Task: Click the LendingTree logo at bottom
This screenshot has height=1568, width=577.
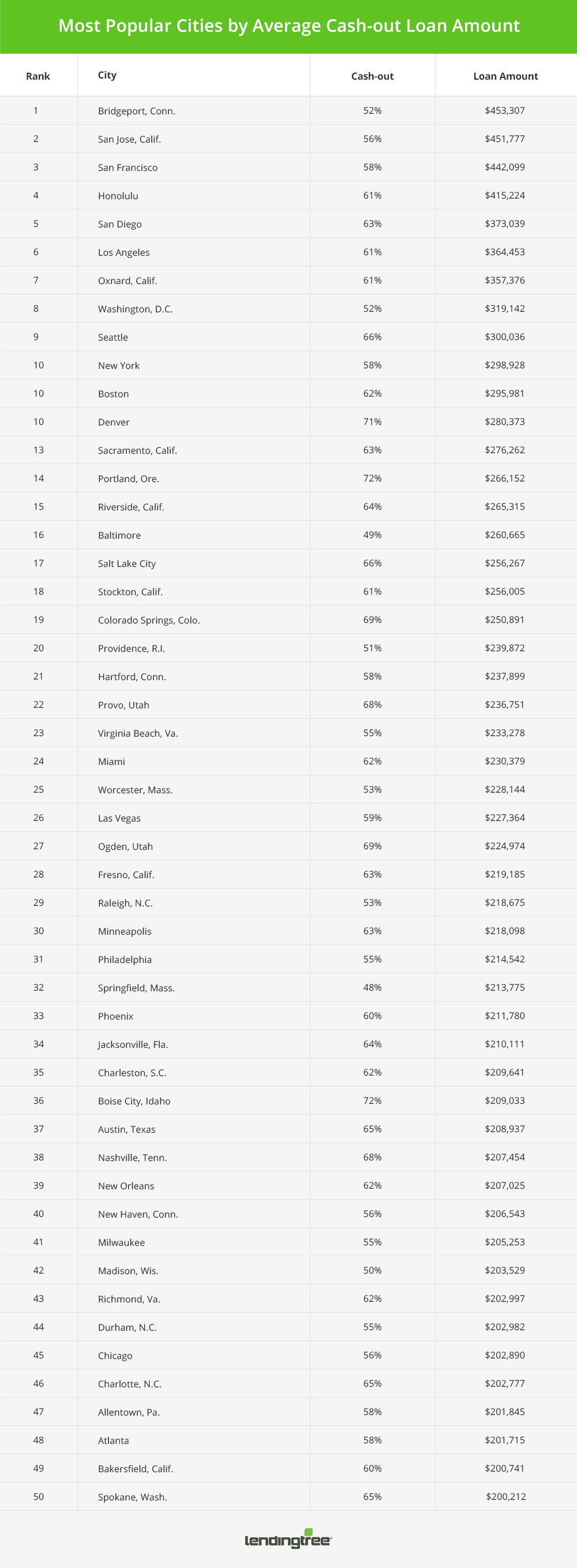Action: coord(288,1540)
